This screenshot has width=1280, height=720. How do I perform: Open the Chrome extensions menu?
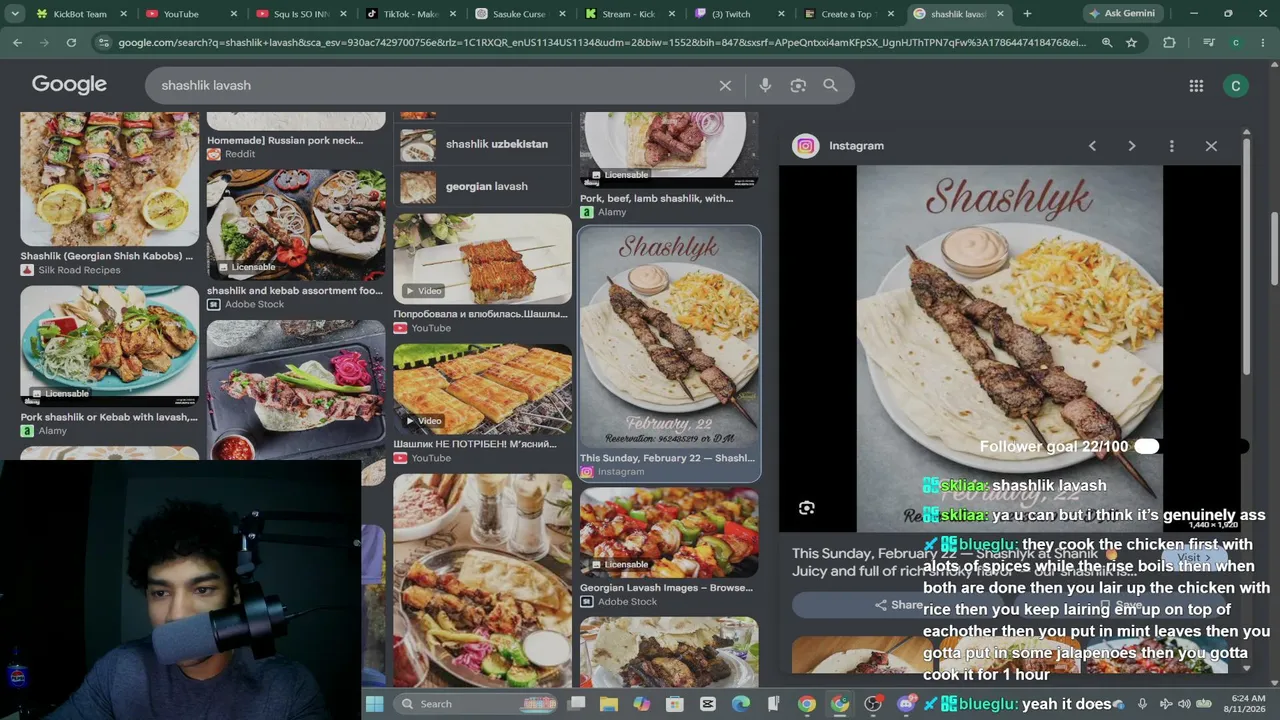click(1169, 43)
